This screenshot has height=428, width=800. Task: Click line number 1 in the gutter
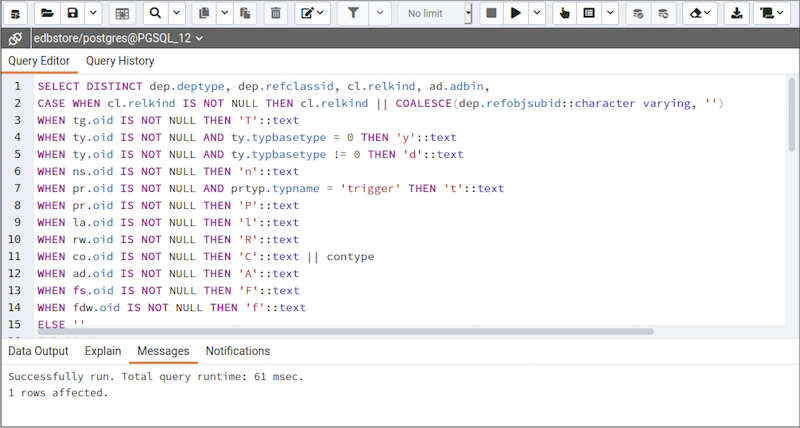pyautogui.click(x=18, y=86)
